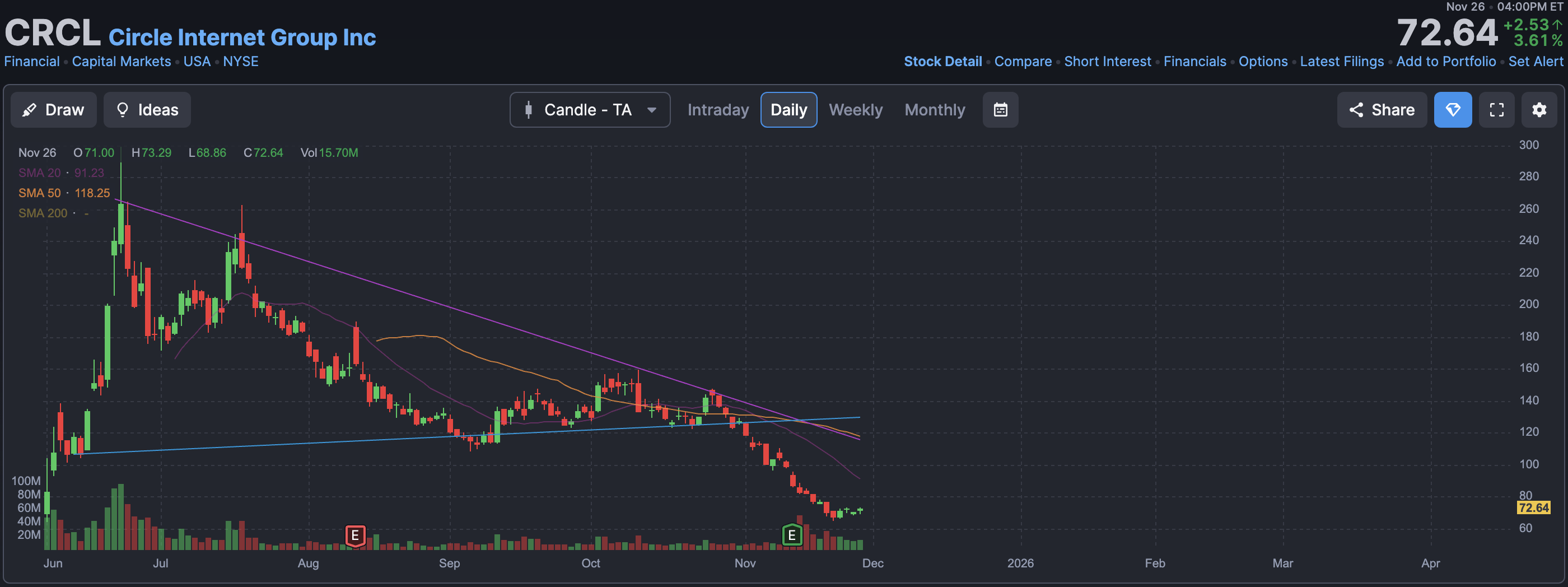Screen dimensions: 1568x587
Task: Open chart settings gear
Action: click(1539, 110)
